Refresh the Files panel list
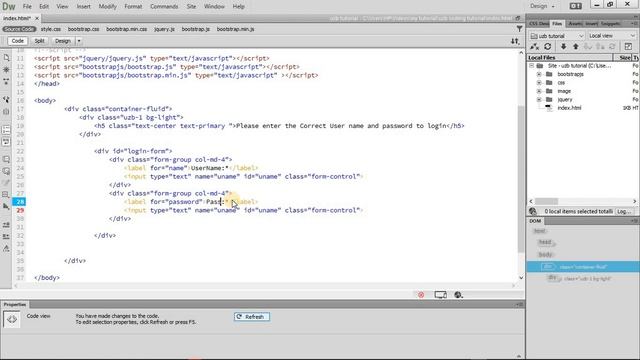The width and height of the screenshot is (640, 360). [x=548, y=47]
